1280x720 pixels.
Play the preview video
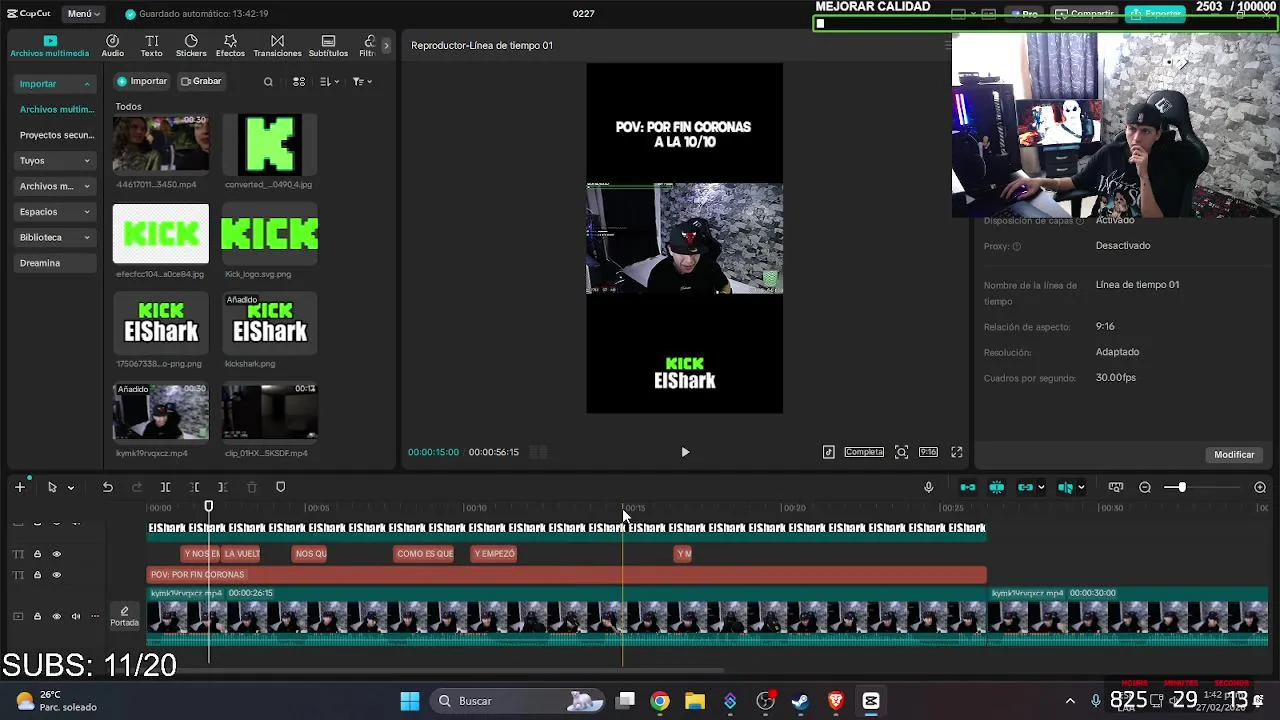[x=685, y=452]
